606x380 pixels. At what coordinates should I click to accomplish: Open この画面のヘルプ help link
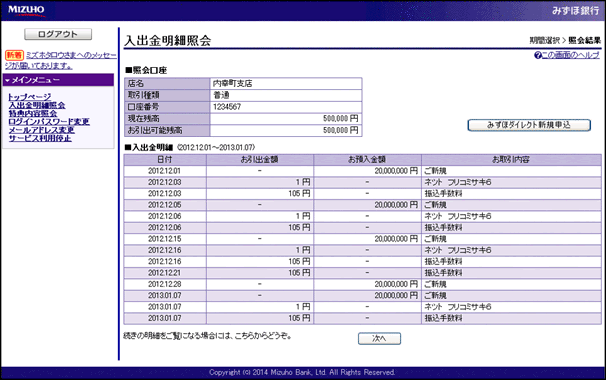(567, 55)
